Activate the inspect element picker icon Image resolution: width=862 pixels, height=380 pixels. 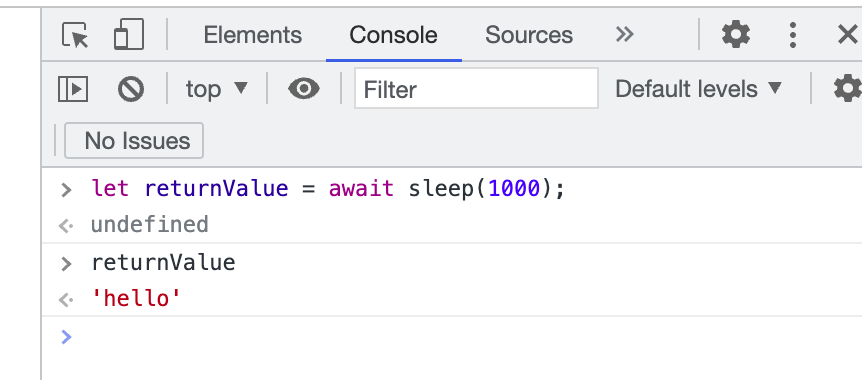pyautogui.click(x=75, y=35)
